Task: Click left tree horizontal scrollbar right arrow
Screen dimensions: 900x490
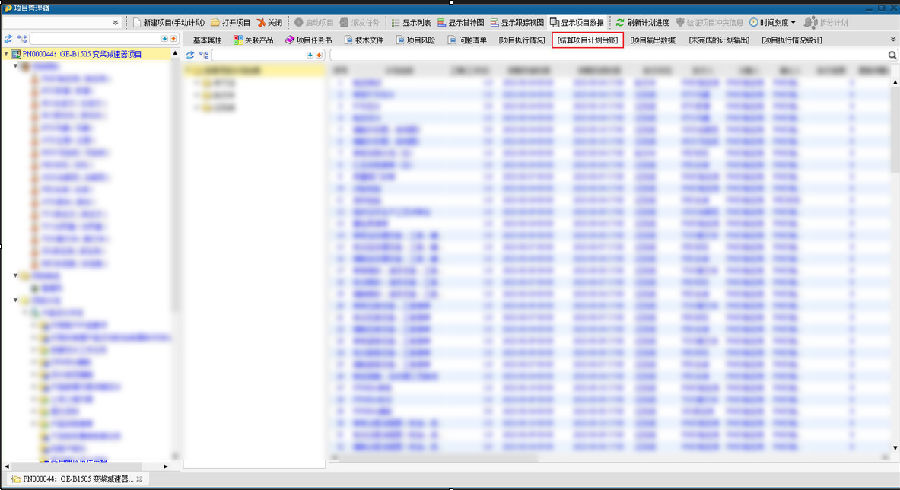Action: tap(165, 466)
